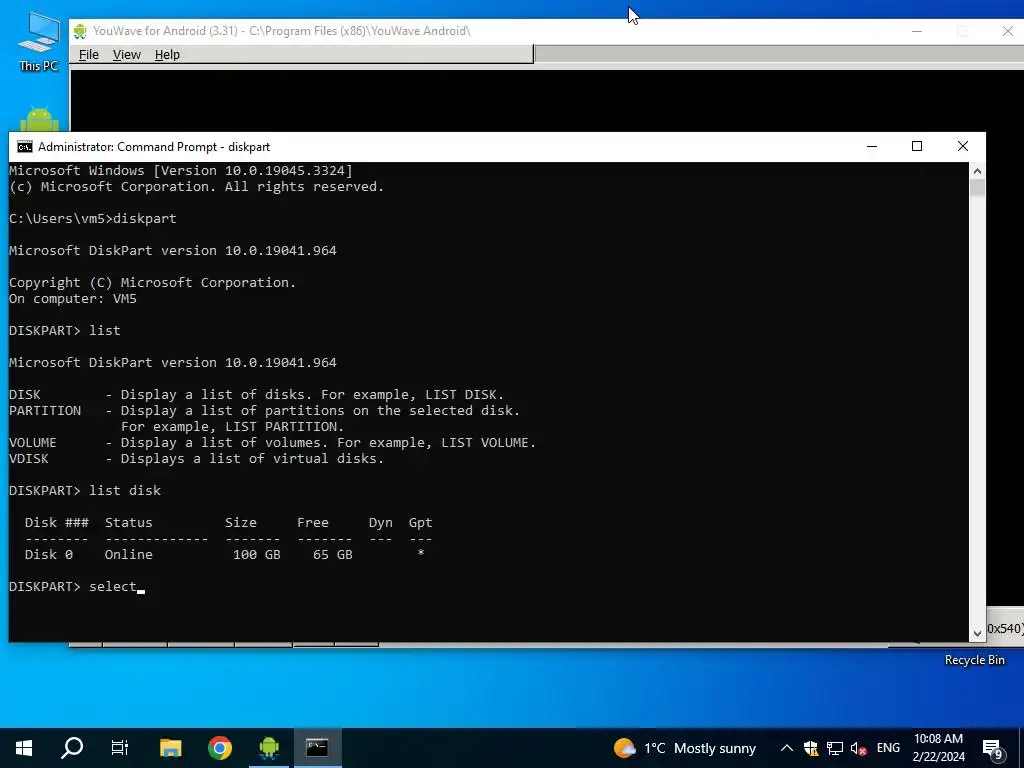Click the muted volume tray icon
The image size is (1024, 768).
coord(859,748)
